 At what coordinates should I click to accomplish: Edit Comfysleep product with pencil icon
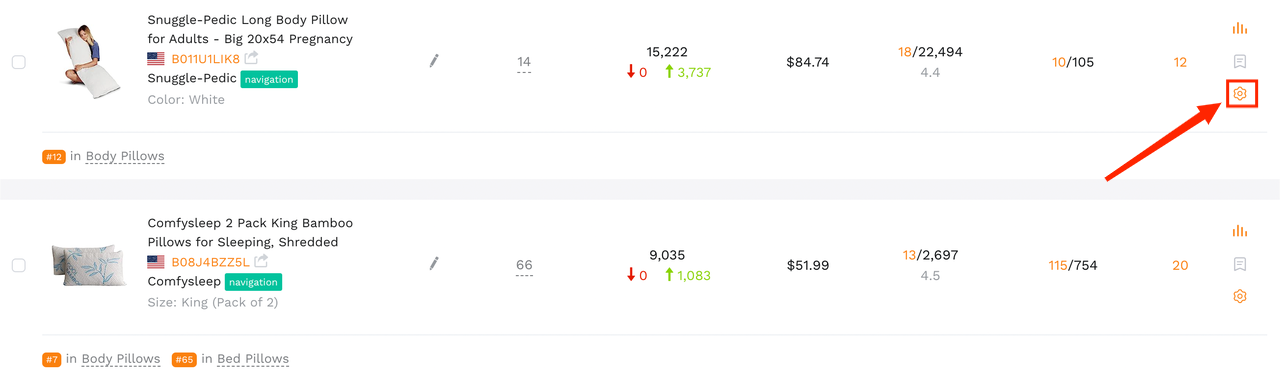434,264
